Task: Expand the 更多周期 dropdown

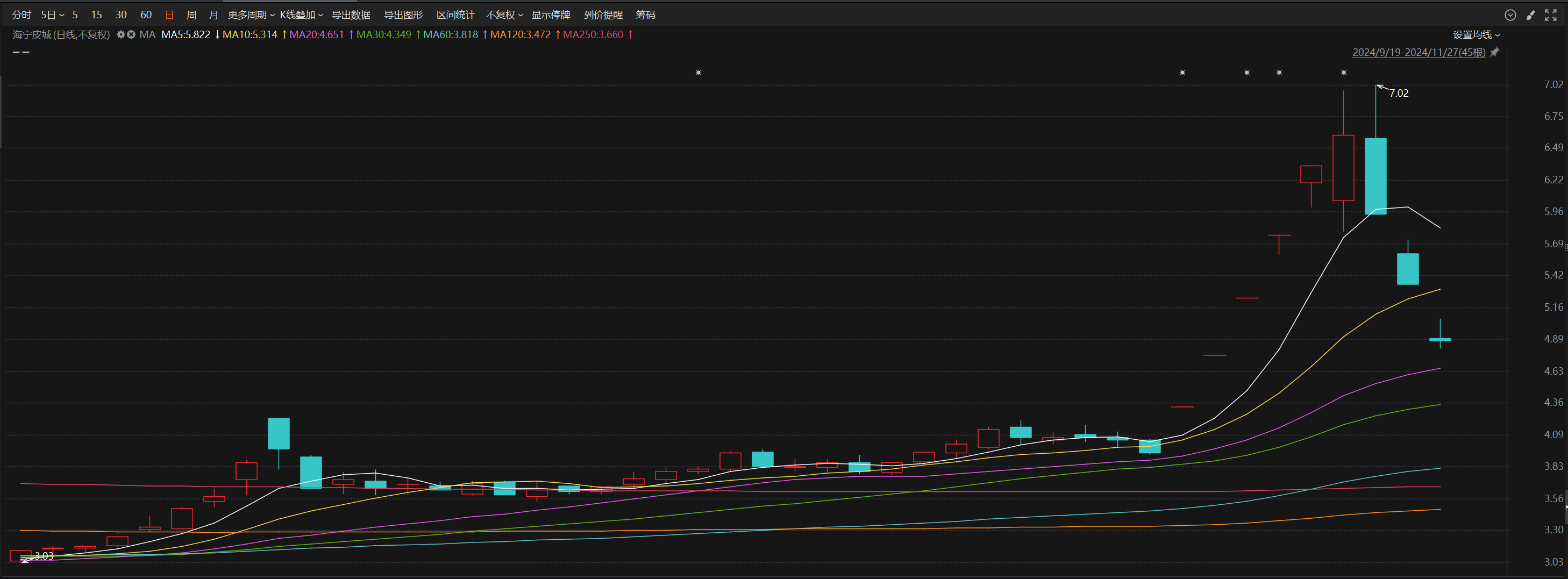Action: click(x=251, y=15)
